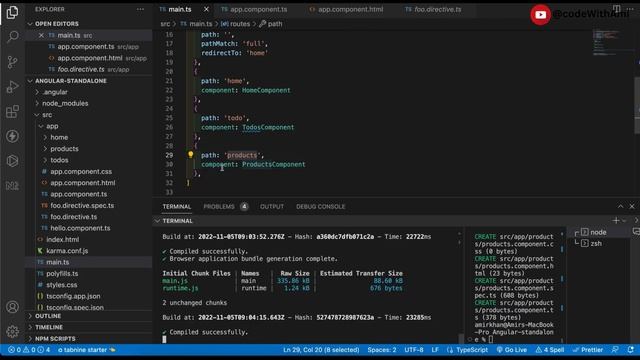
Task: Open the Search view in activity bar
Action: point(12,37)
